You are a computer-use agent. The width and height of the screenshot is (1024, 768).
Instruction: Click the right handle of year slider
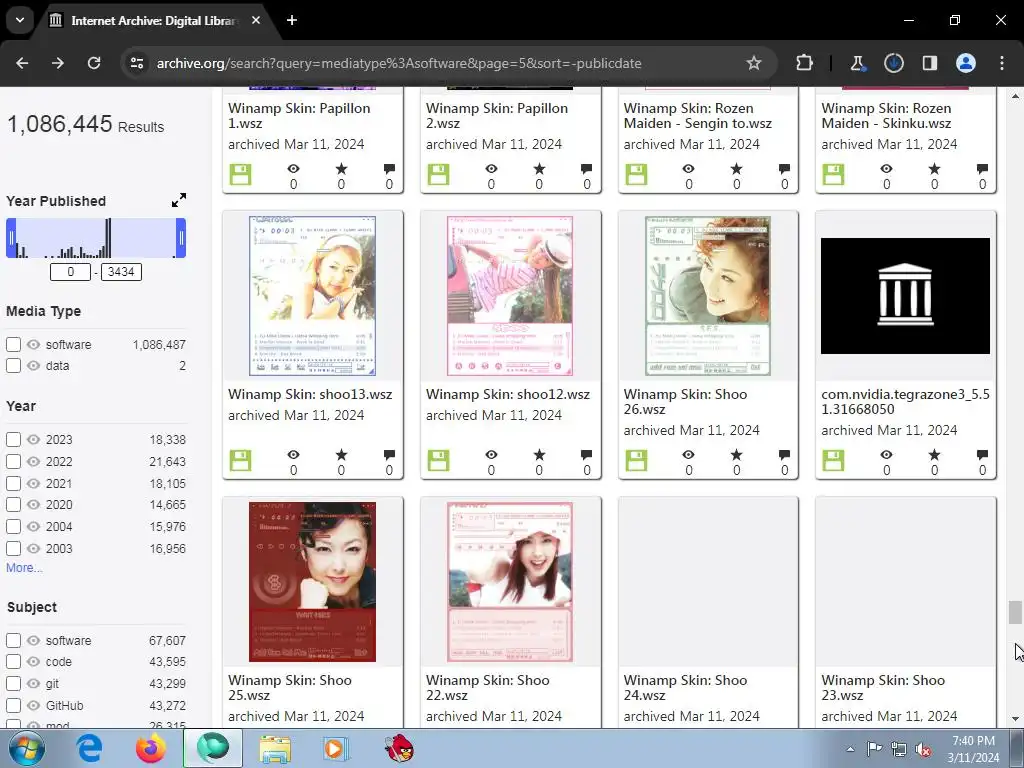tap(182, 238)
